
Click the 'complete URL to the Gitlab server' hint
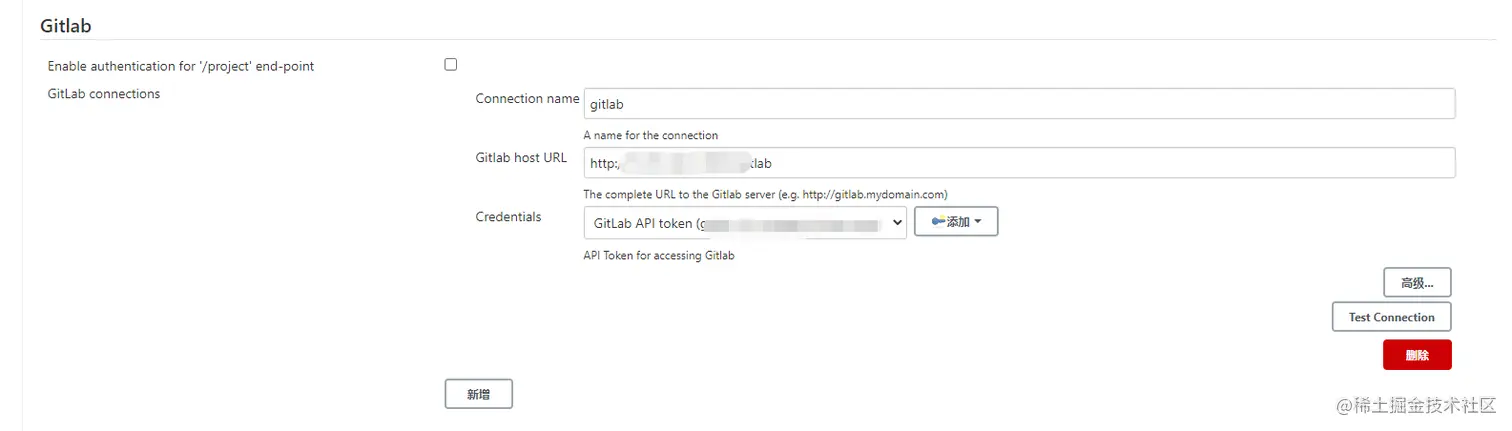[x=765, y=194]
